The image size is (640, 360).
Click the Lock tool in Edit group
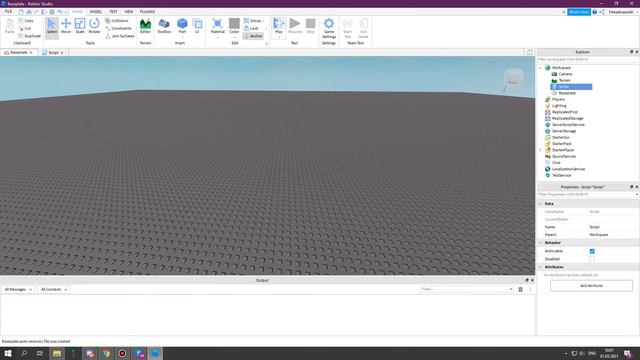pos(251,28)
